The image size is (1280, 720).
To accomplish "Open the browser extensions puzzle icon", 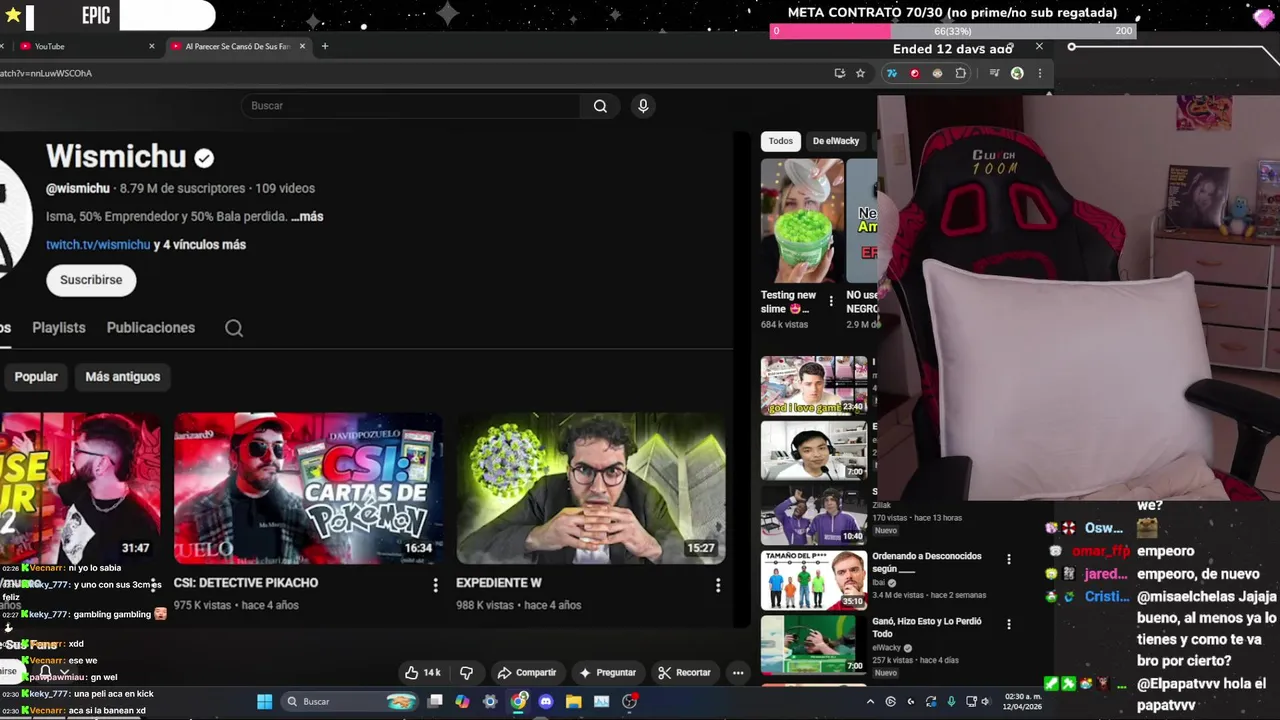I will tap(961, 73).
